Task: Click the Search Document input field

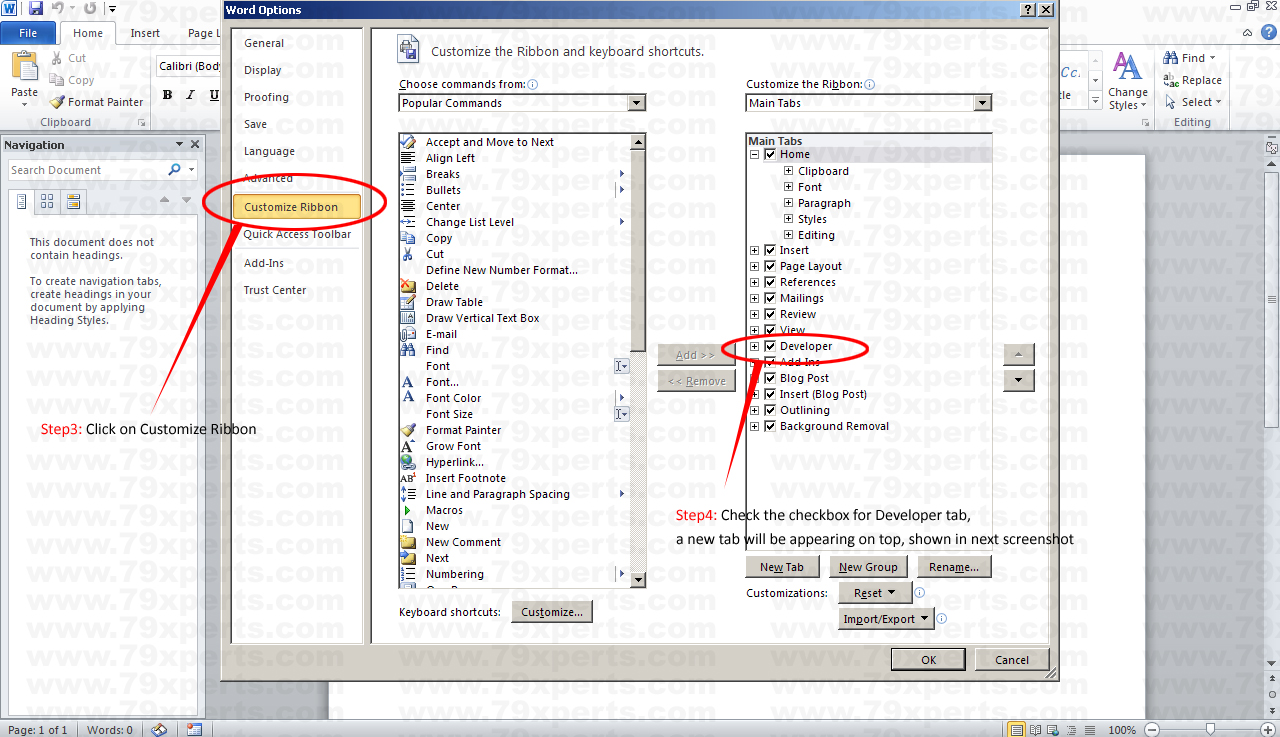Action: click(x=88, y=170)
